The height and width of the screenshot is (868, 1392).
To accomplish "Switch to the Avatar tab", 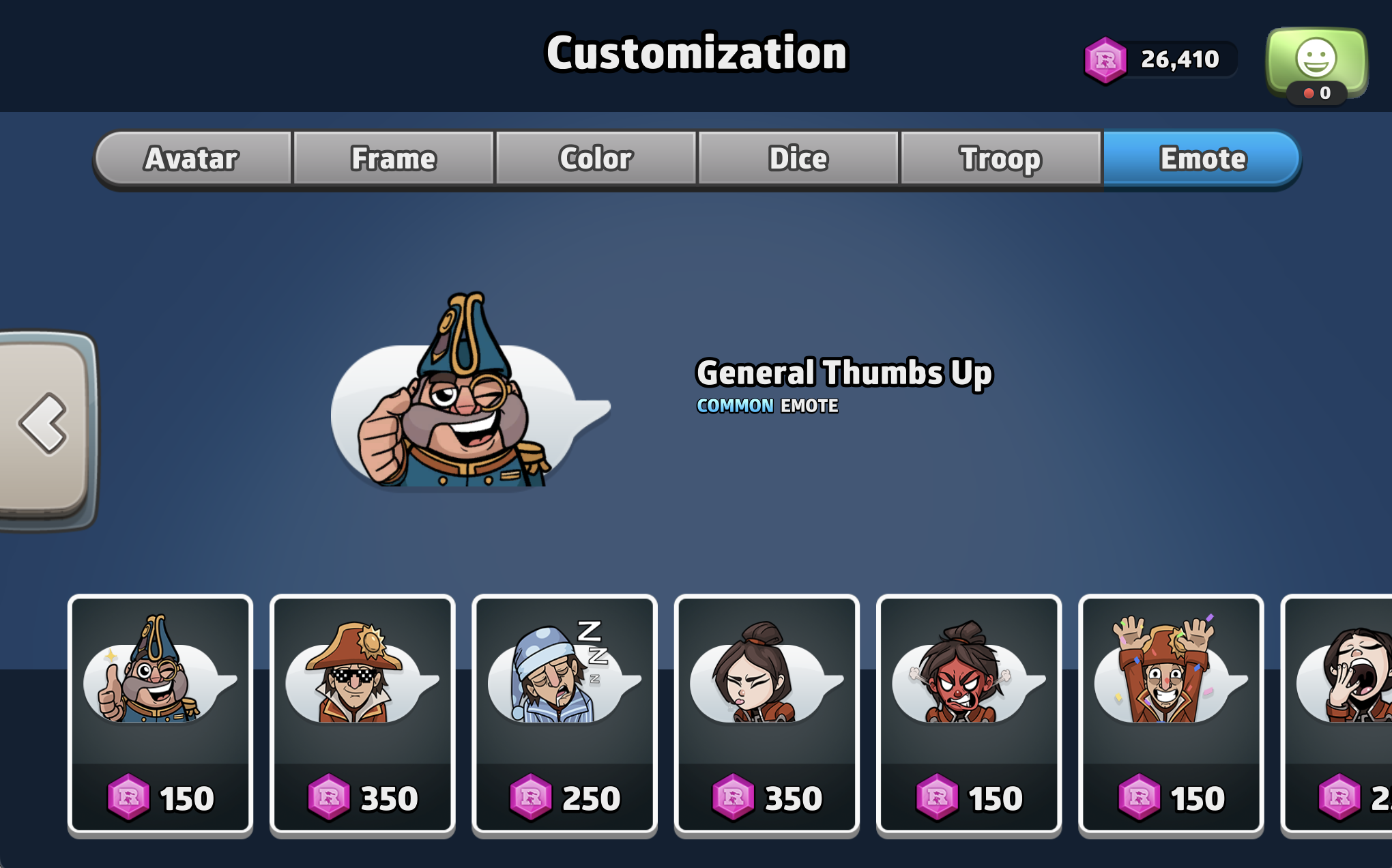I will 192,158.
